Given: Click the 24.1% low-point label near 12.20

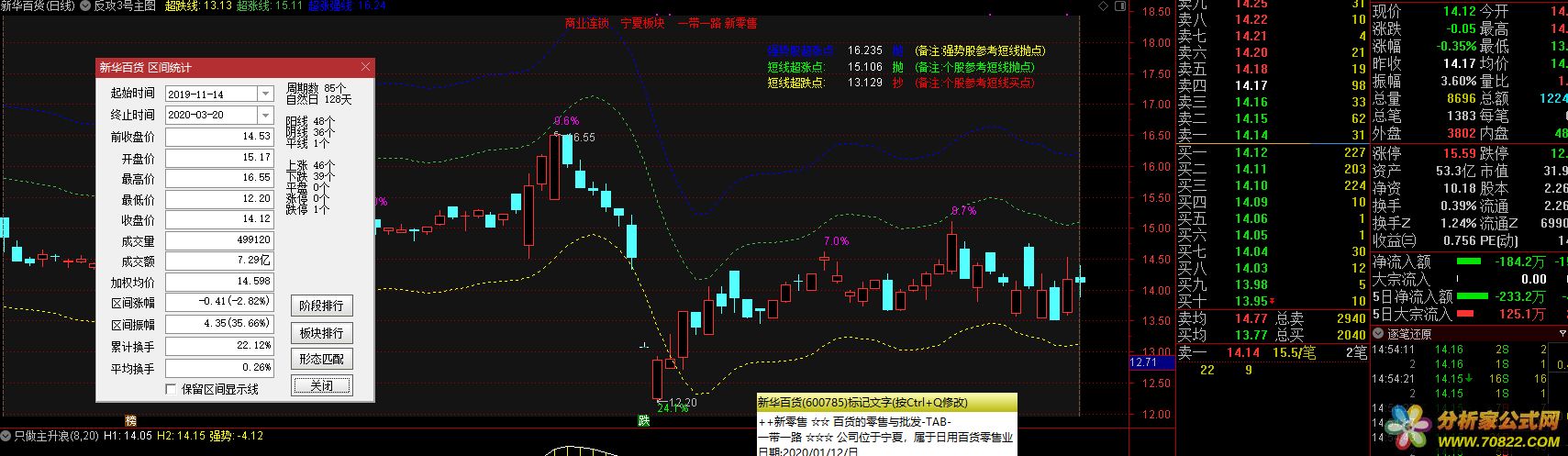Looking at the screenshot, I should (673, 407).
